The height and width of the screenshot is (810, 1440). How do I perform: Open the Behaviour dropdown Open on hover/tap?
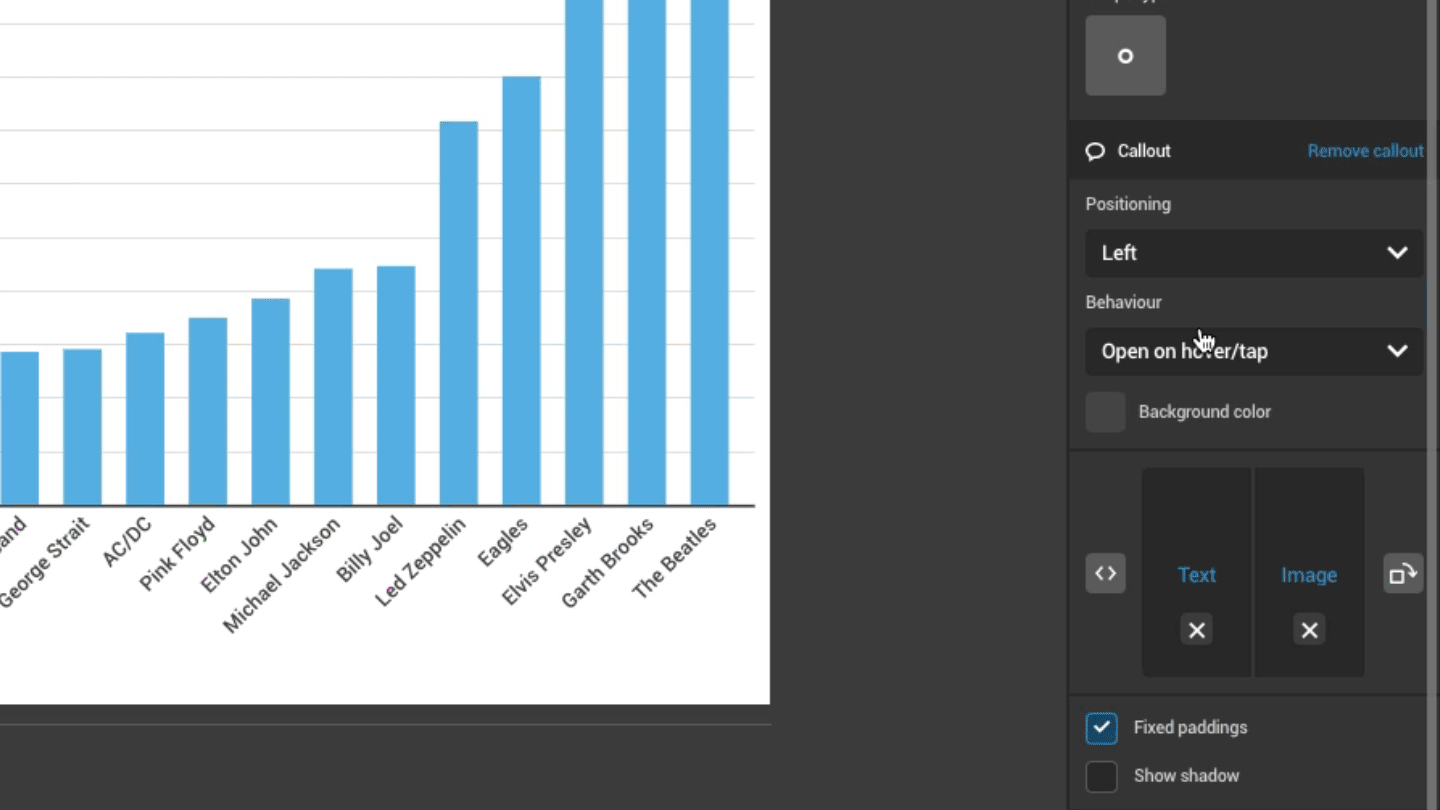coord(1254,351)
